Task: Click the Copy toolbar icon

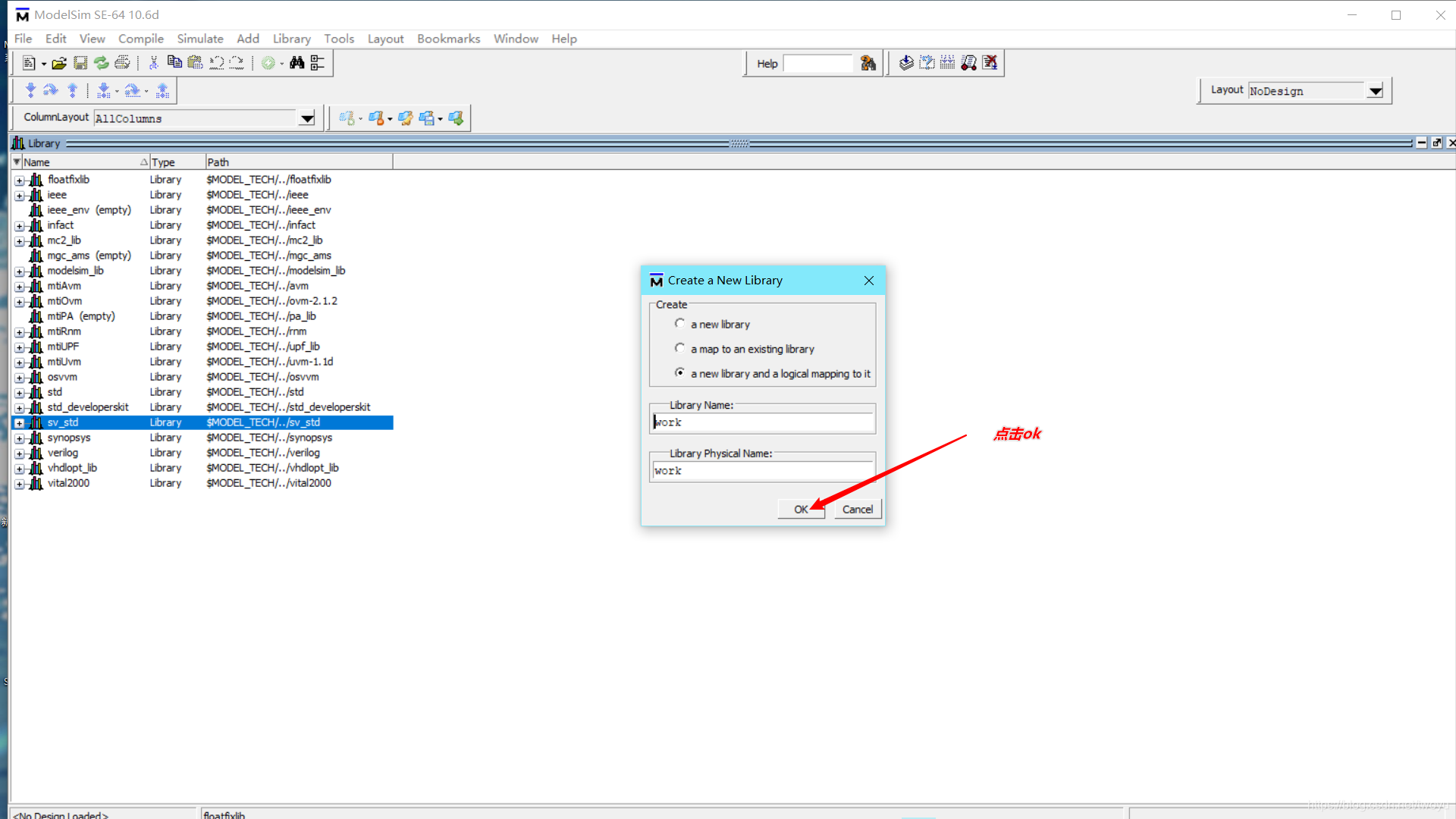Action: [x=174, y=63]
